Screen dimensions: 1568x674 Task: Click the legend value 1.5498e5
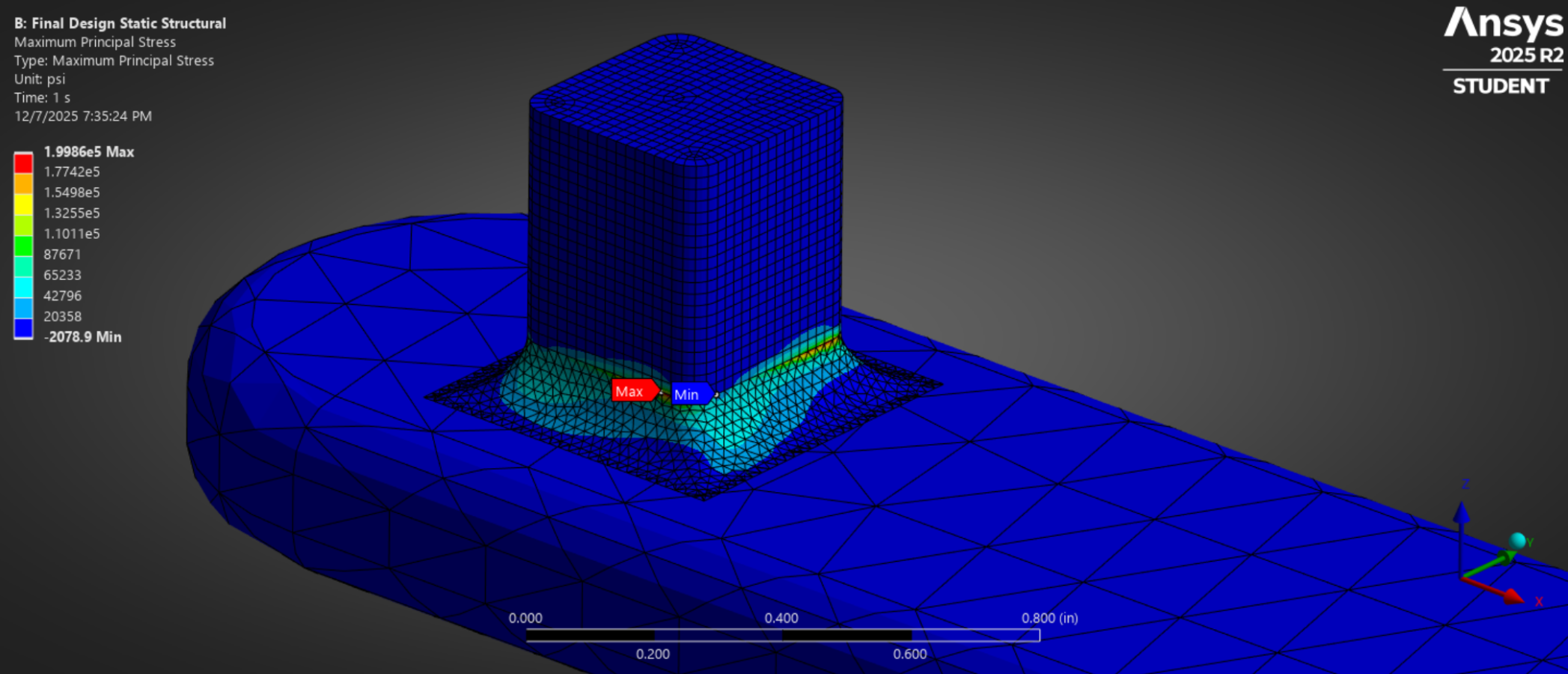[72, 192]
